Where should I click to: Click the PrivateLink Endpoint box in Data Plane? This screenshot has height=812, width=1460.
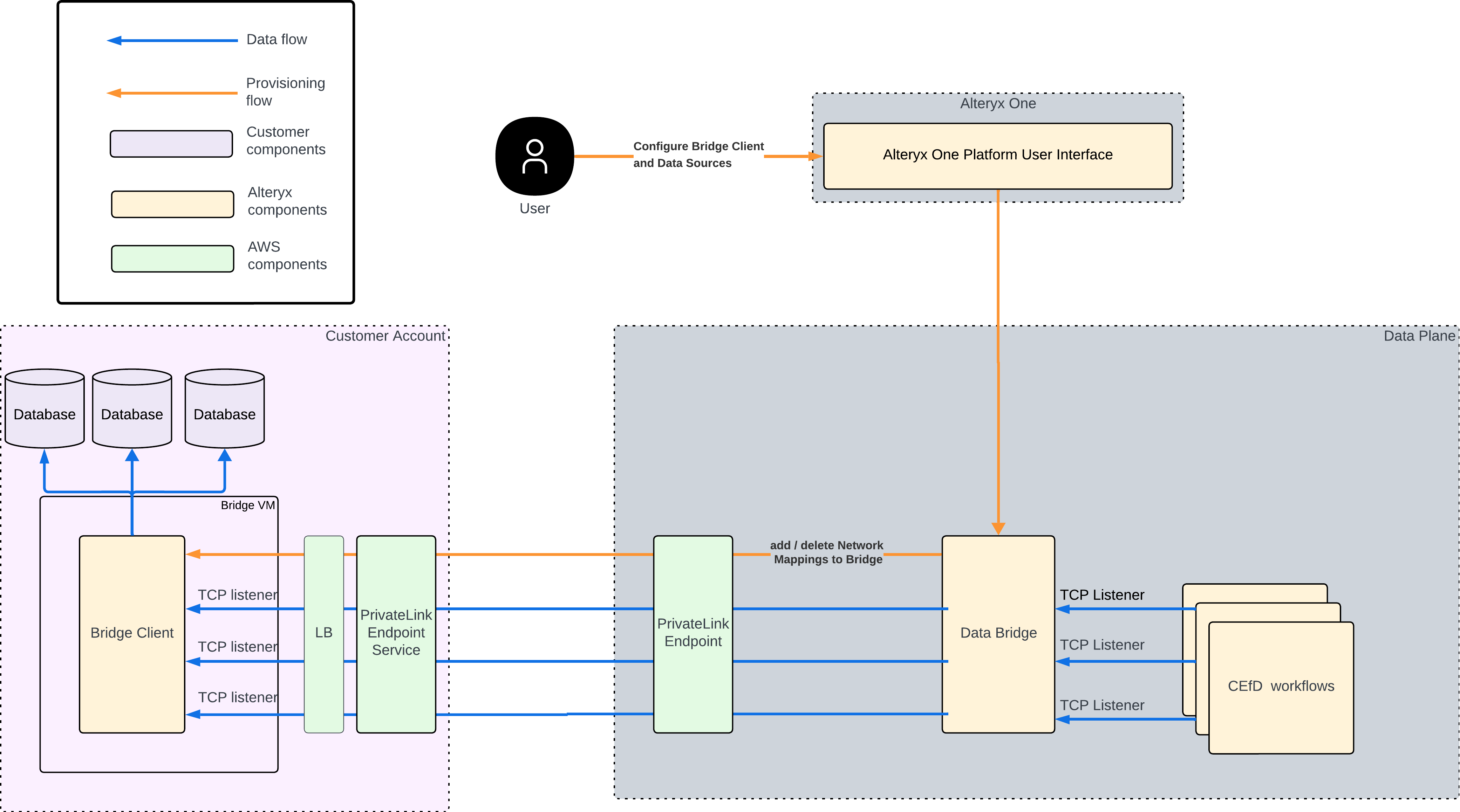tap(693, 634)
